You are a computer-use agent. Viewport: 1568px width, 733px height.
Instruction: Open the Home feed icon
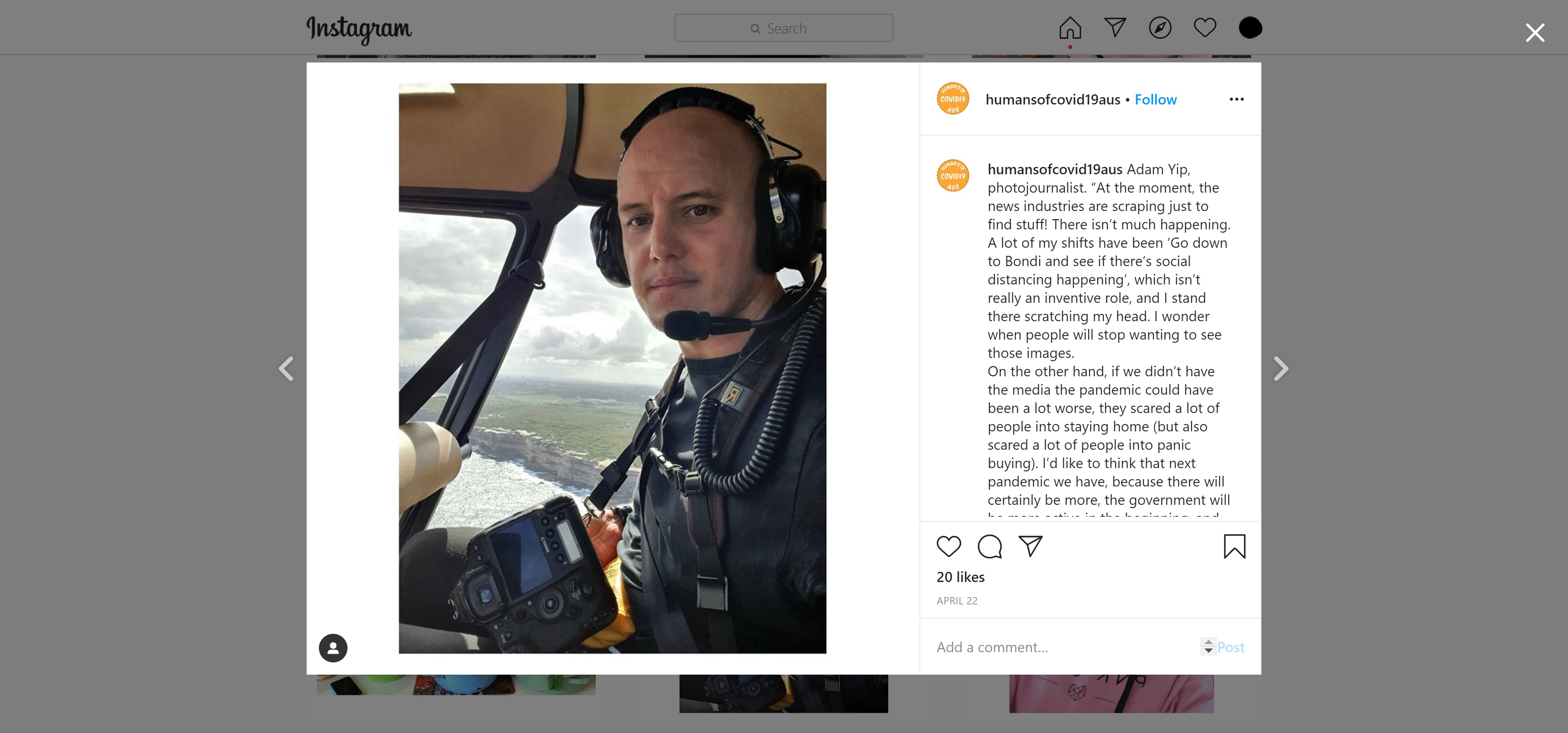[x=1069, y=28]
